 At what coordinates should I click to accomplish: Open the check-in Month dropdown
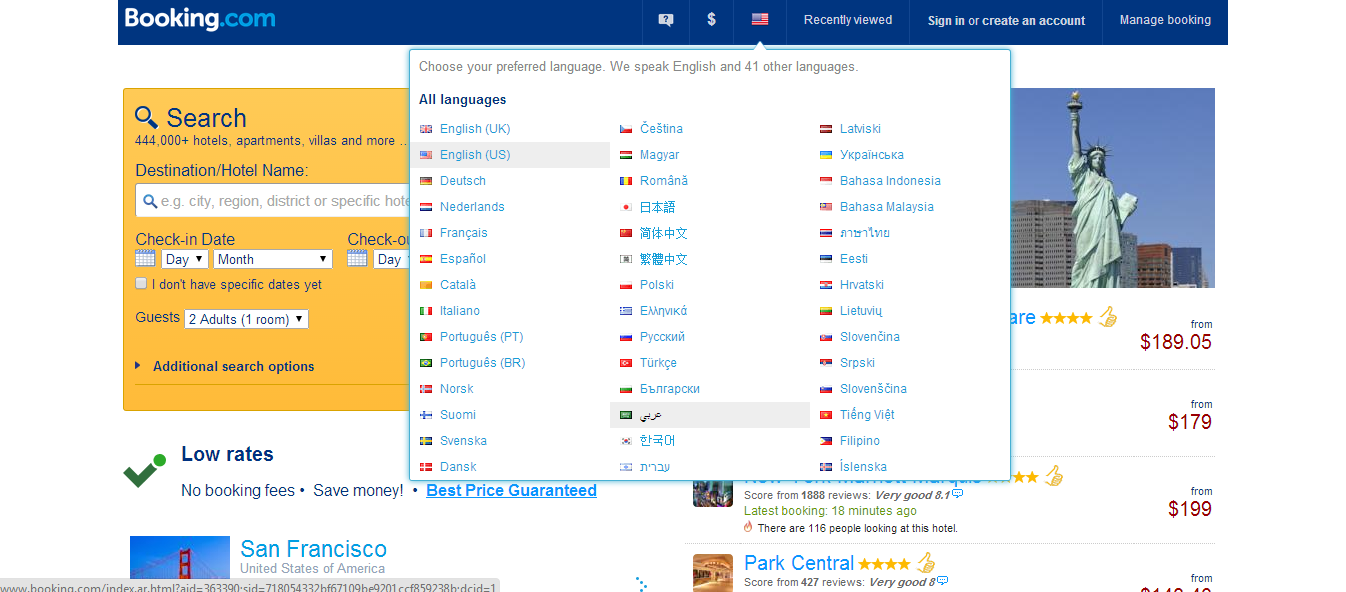pos(273,259)
